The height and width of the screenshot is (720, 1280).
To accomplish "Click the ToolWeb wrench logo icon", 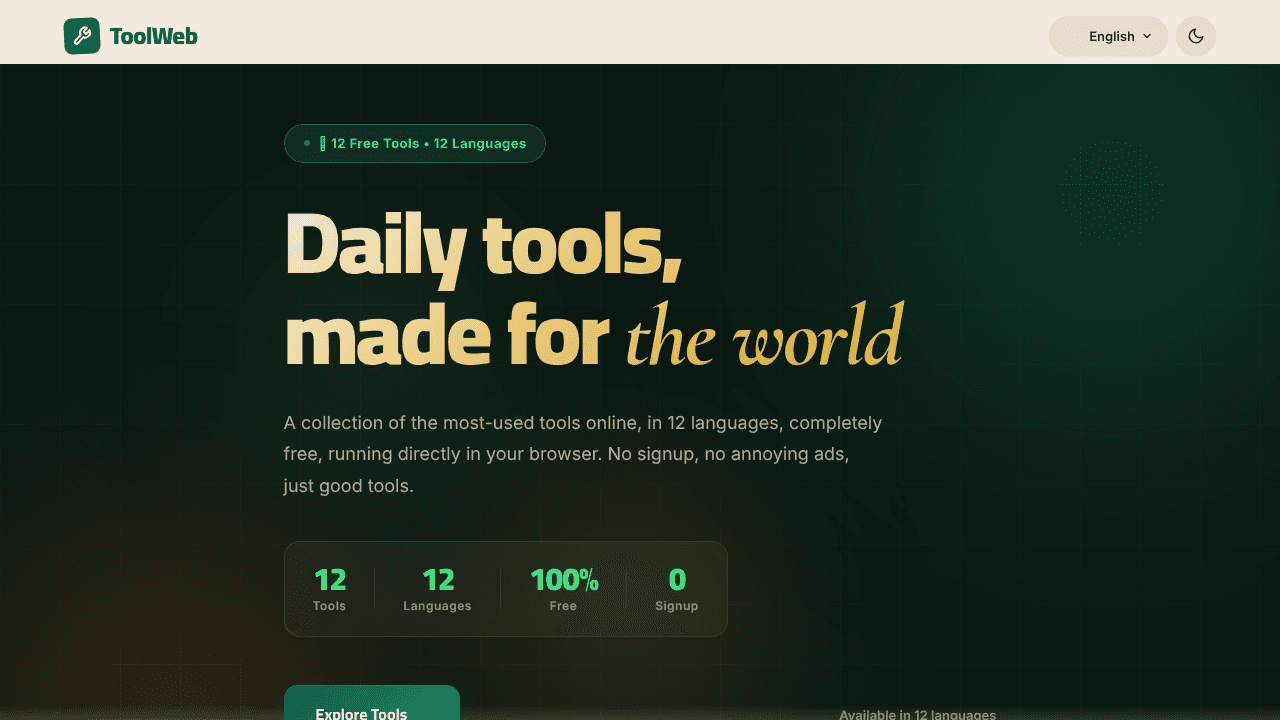I will click(x=82, y=36).
